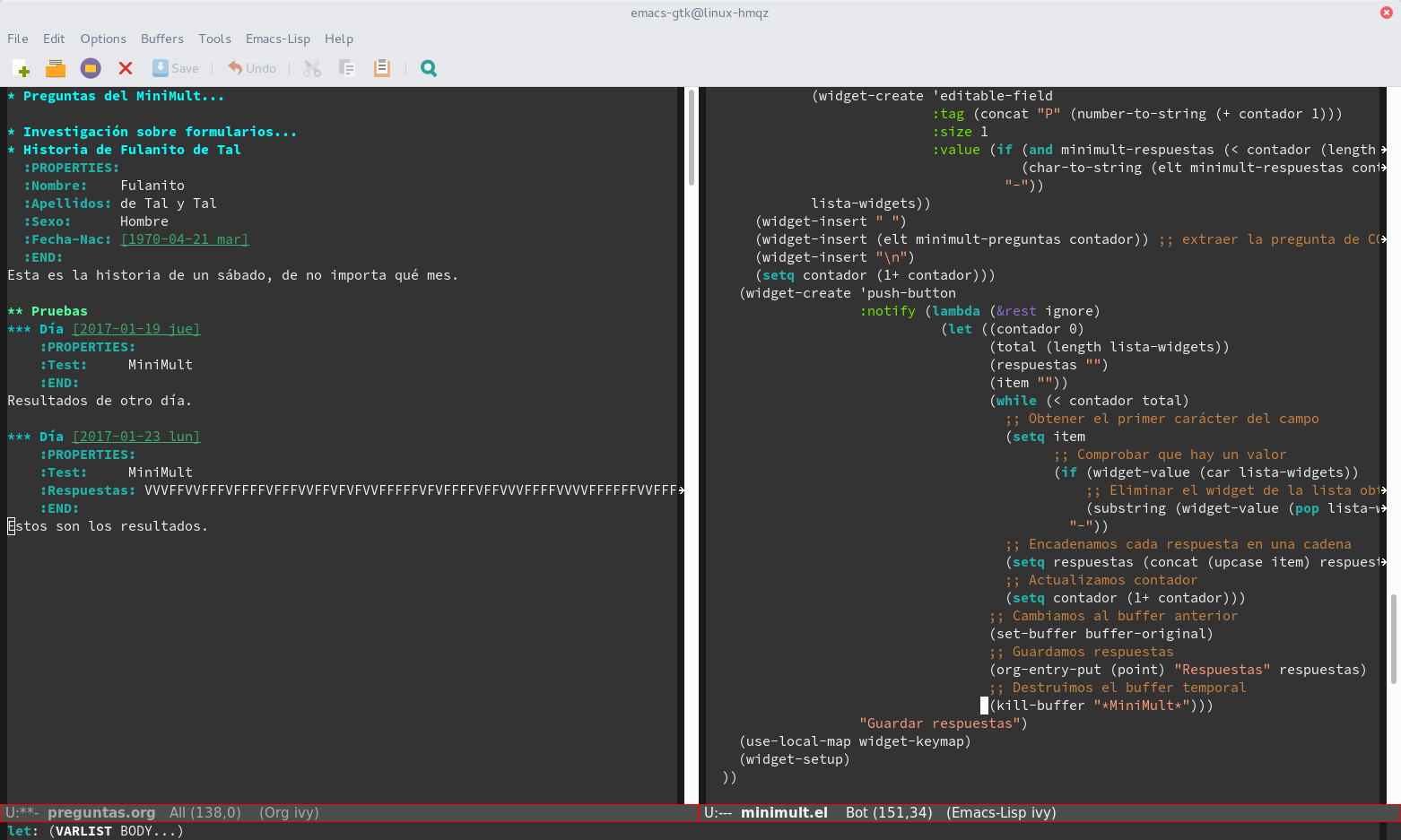Image resolution: width=1401 pixels, height=840 pixels.
Task: Fold the 'Día [2017-01-19 jue]' heading
Action: pyautogui.click(x=104, y=329)
